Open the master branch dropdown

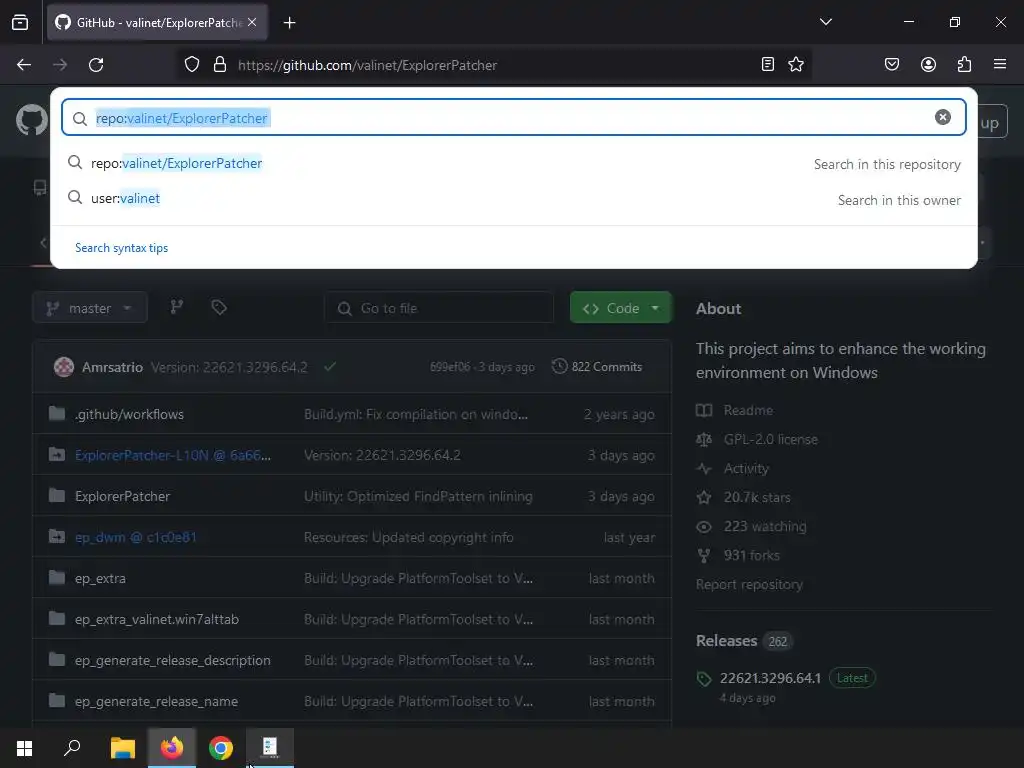[90, 308]
